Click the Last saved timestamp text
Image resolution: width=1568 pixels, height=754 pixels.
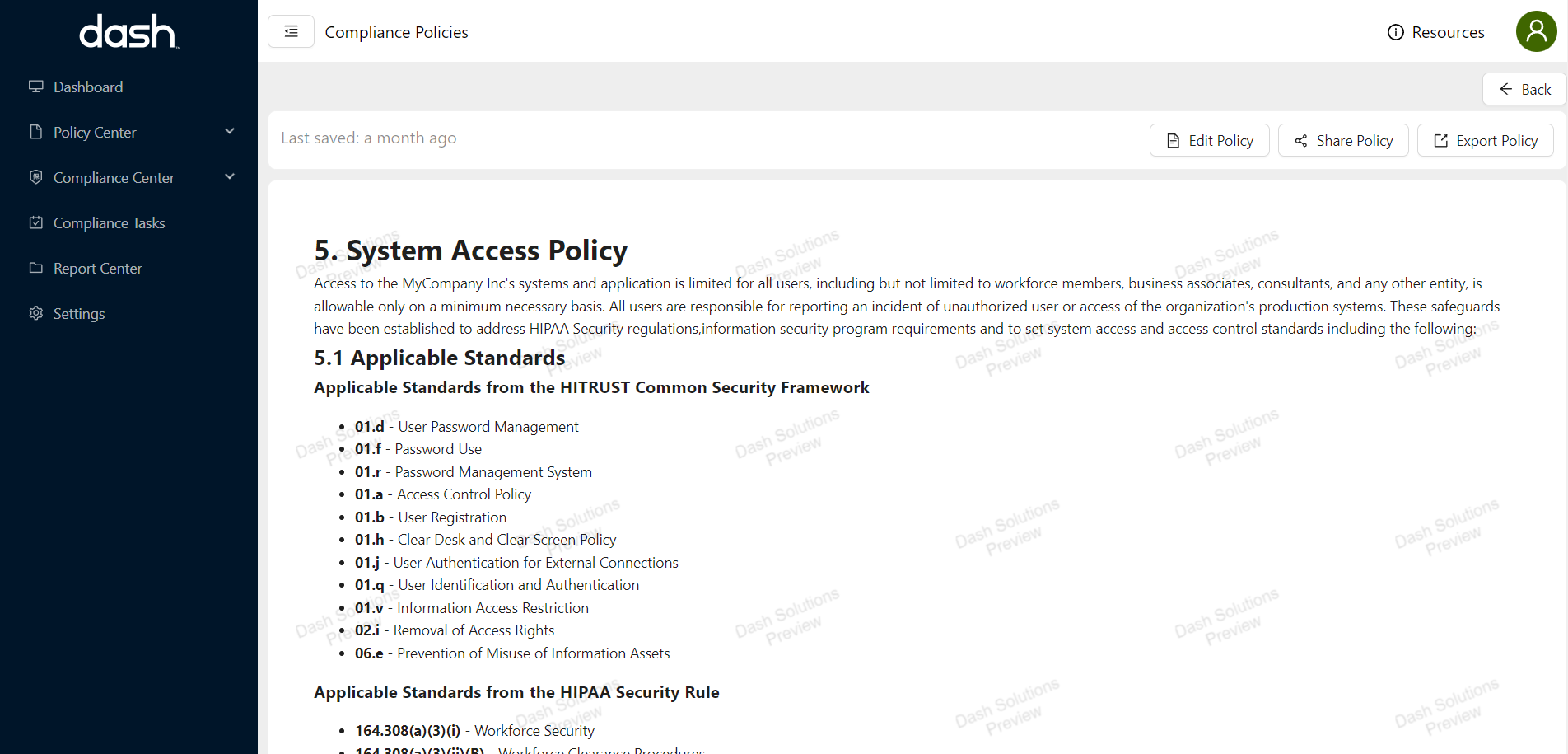click(368, 138)
